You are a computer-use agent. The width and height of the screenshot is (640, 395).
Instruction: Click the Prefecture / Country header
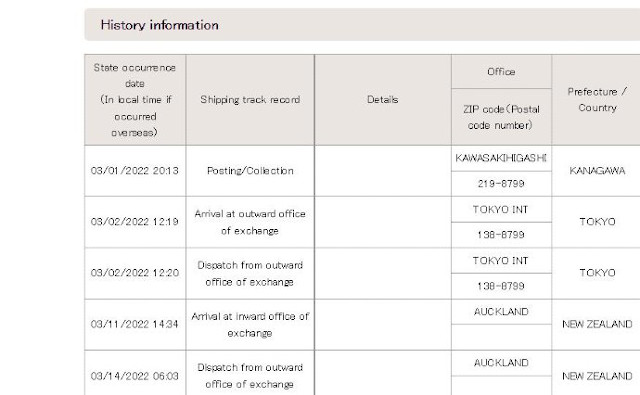(597, 100)
